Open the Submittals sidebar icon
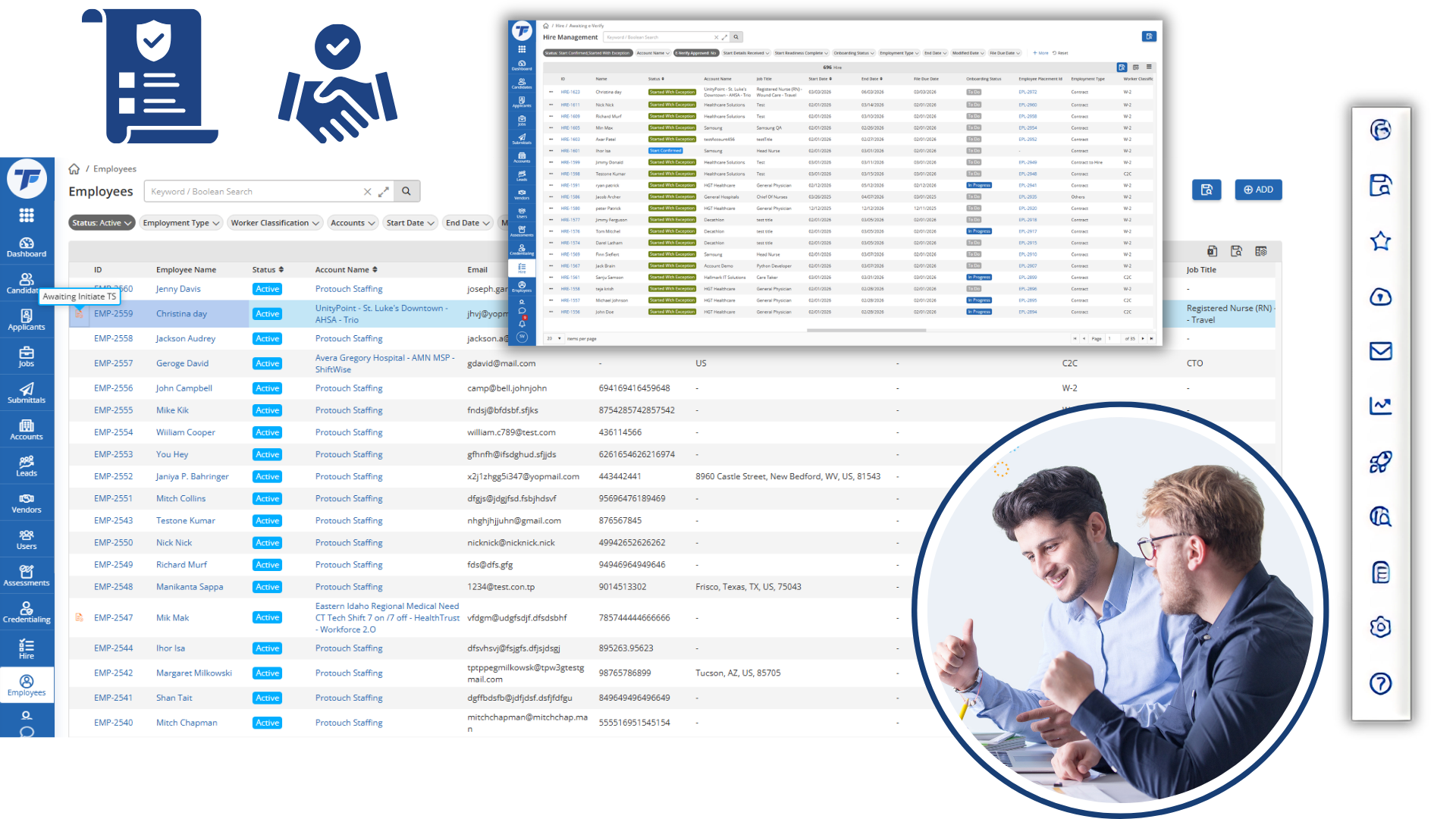Screen dimensions: 1456x819 [x=27, y=393]
